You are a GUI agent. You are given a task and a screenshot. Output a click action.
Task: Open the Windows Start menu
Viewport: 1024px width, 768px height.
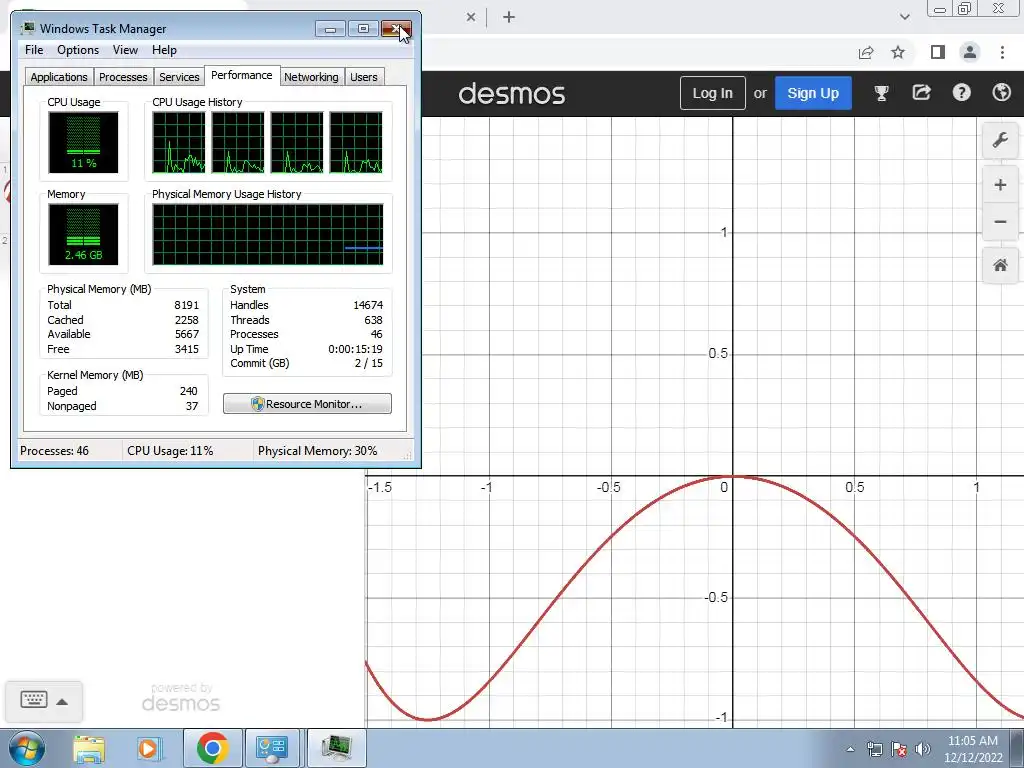tap(27, 748)
